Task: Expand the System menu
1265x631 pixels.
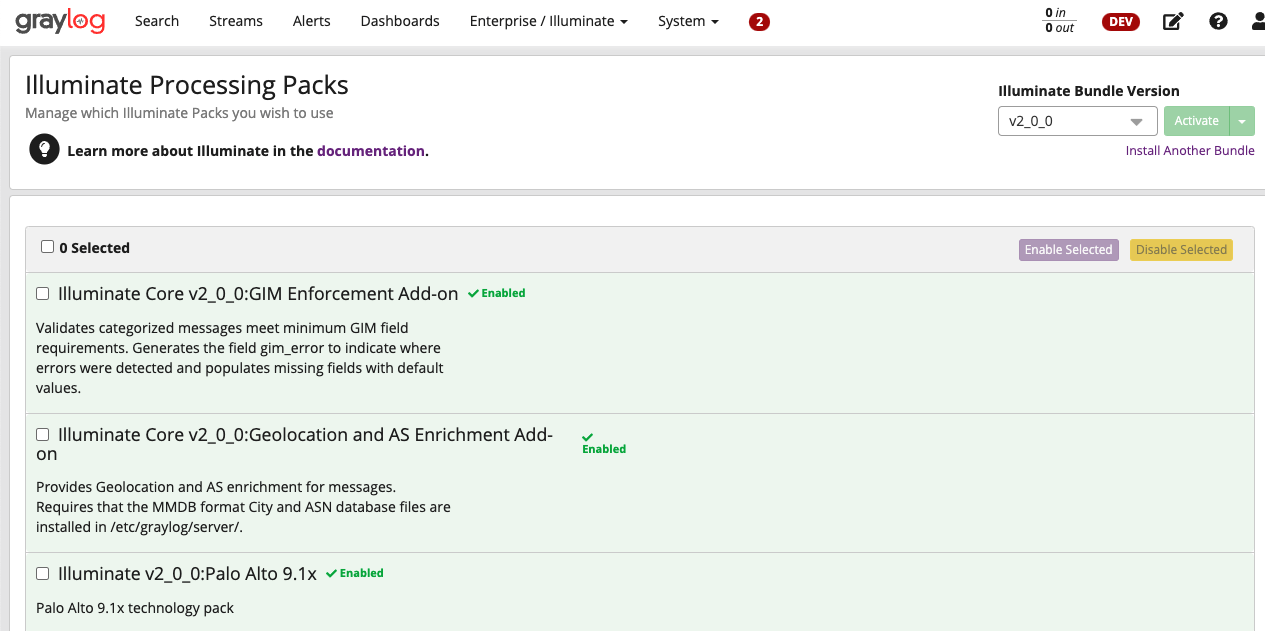Action: [688, 21]
